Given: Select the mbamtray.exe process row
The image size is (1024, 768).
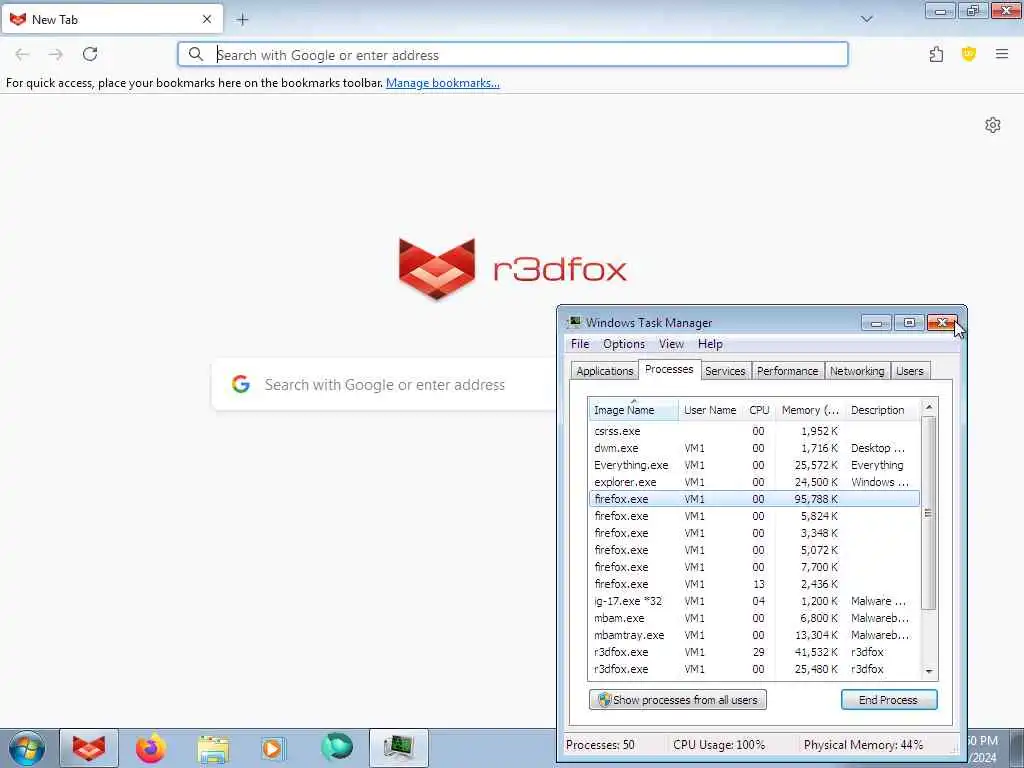Looking at the screenshot, I should [754, 635].
